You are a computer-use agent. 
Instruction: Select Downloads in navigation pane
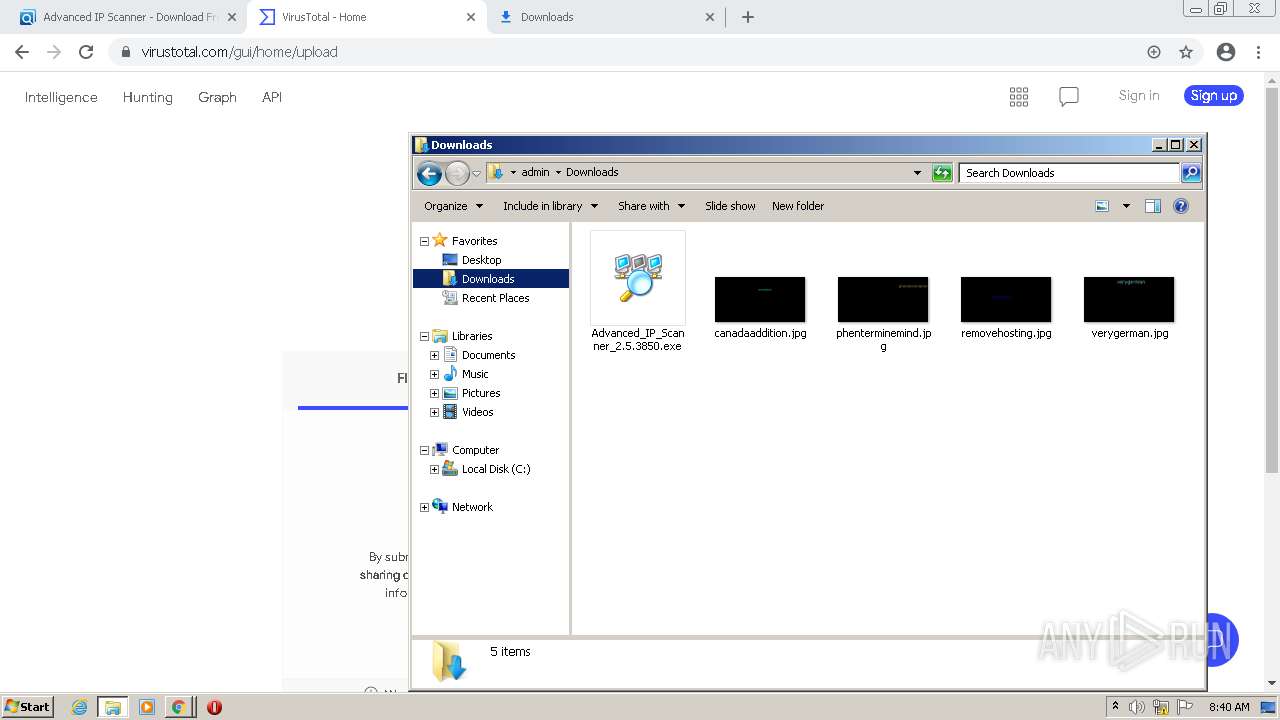click(x=488, y=279)
